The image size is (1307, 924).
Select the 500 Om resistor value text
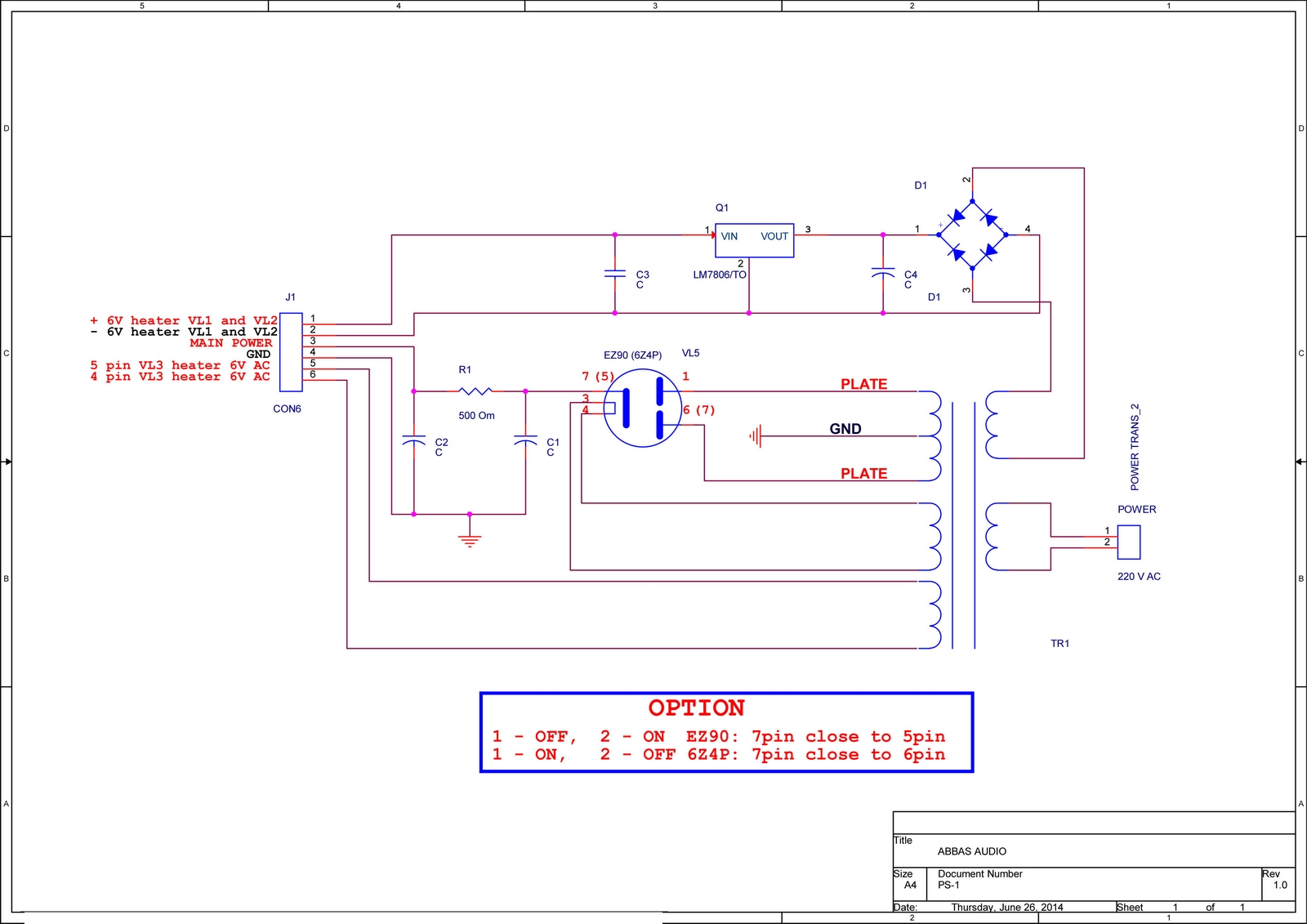click(x=476, y=416)
